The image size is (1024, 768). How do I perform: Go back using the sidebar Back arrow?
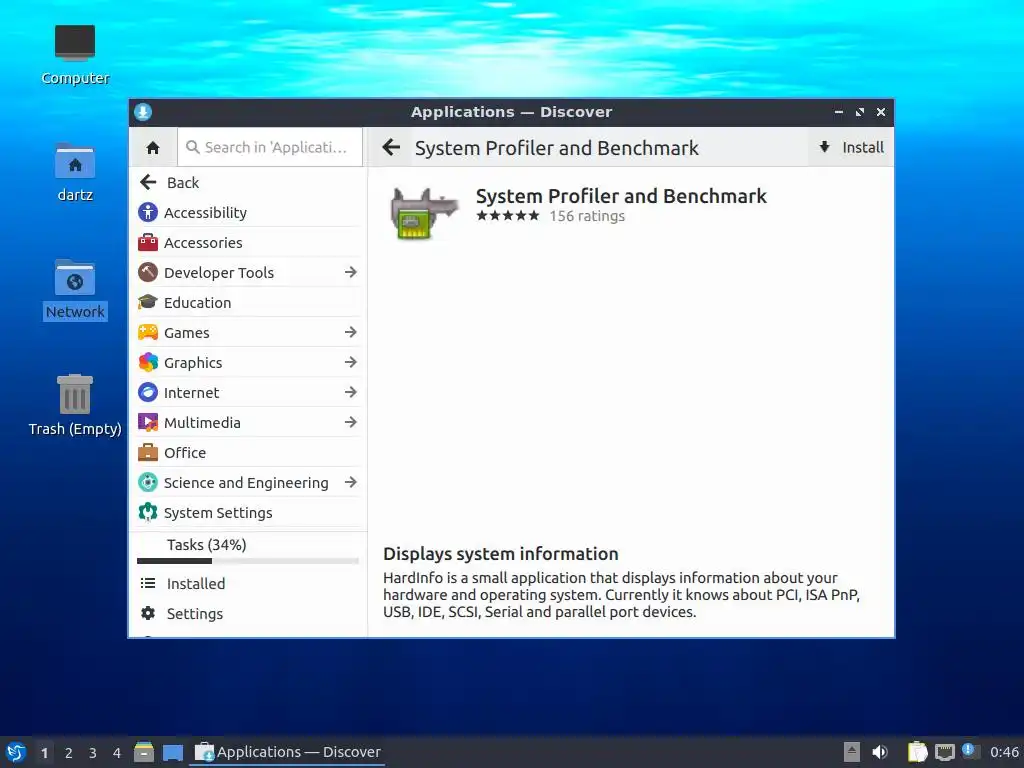pyautogui.click(x=148, y=182)
